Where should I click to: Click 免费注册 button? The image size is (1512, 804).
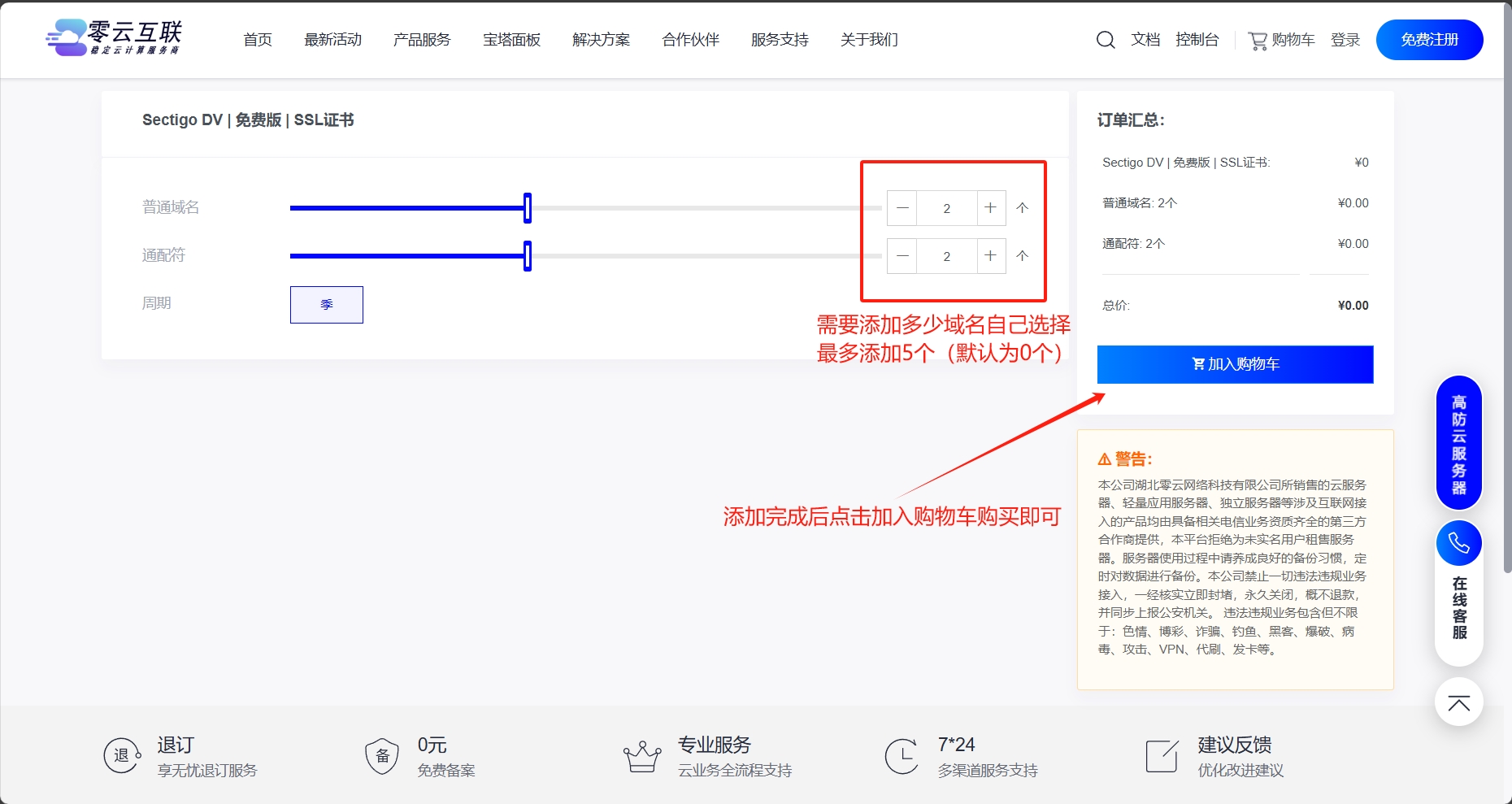[x=1429, y=40]
